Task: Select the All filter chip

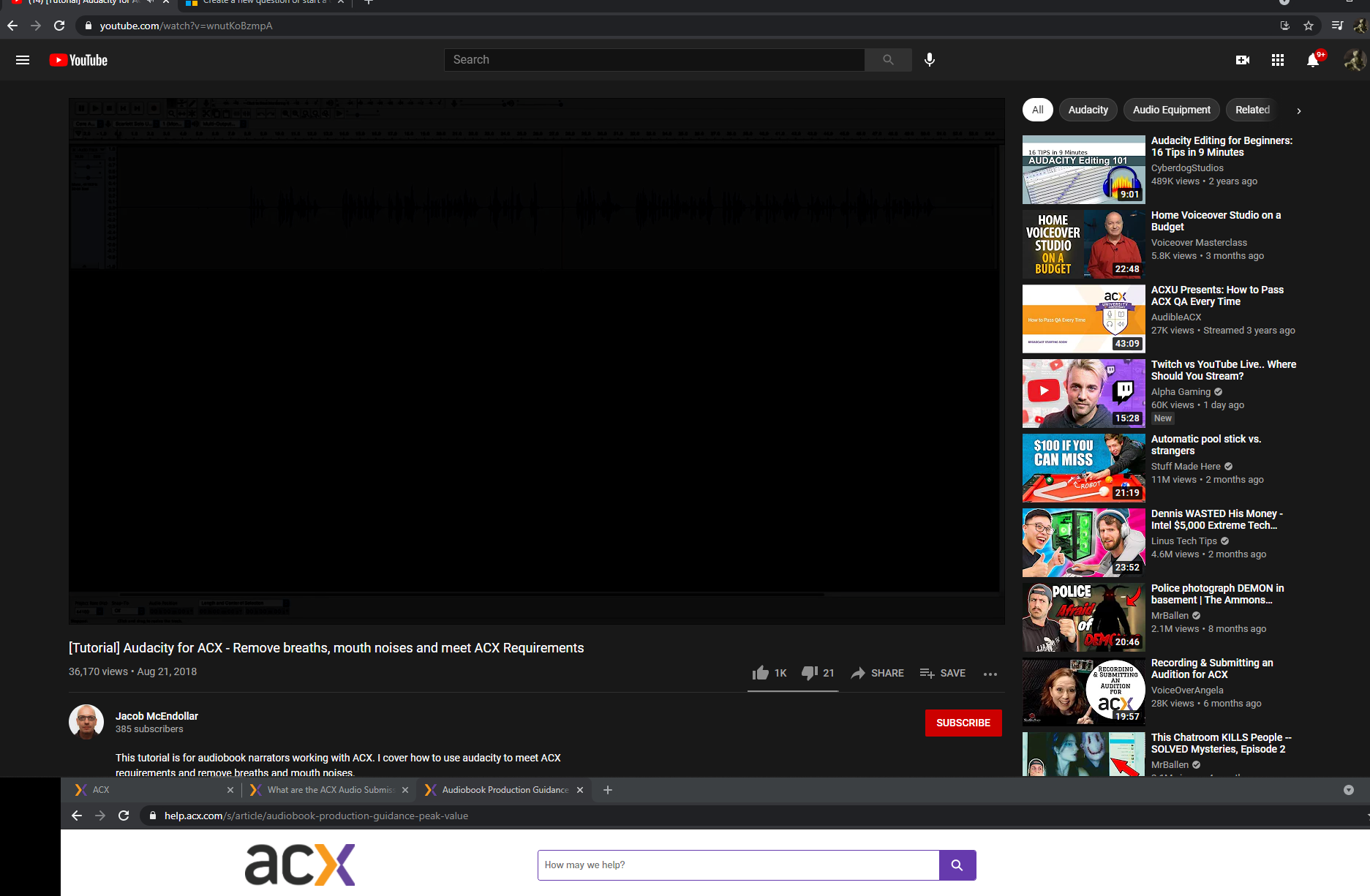Action: (1038, 110)
